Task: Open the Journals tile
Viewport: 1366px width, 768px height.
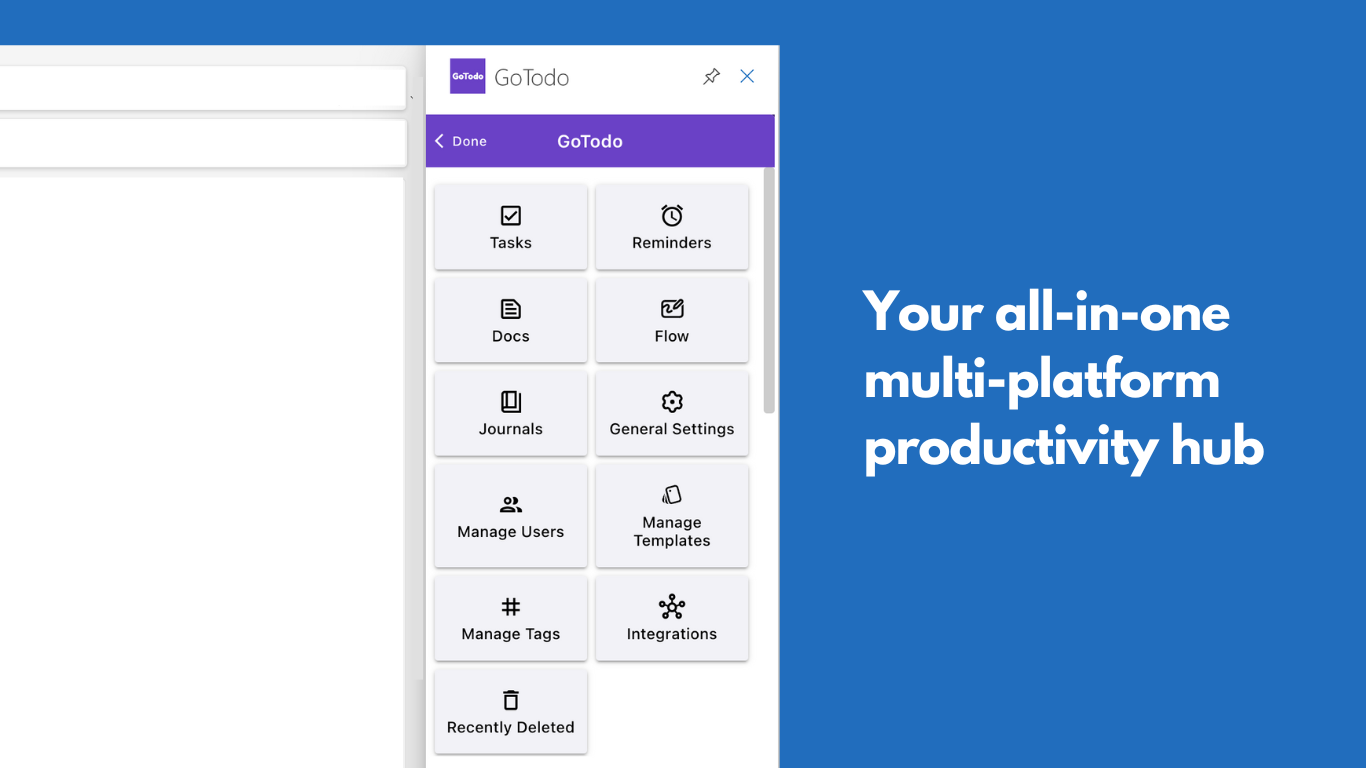Action: tap(511, 413)
